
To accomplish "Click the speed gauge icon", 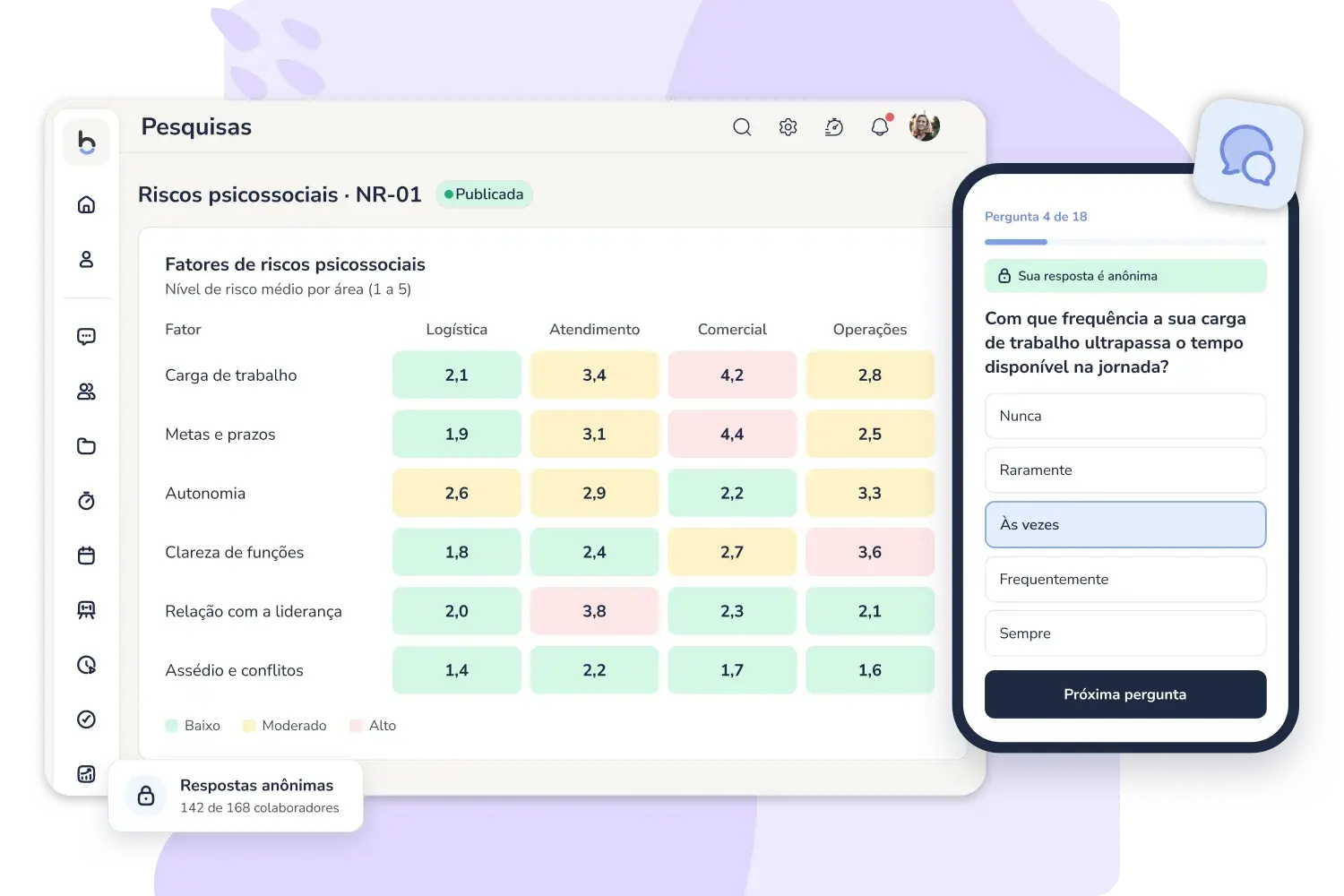I will click(x=834, y=127).
